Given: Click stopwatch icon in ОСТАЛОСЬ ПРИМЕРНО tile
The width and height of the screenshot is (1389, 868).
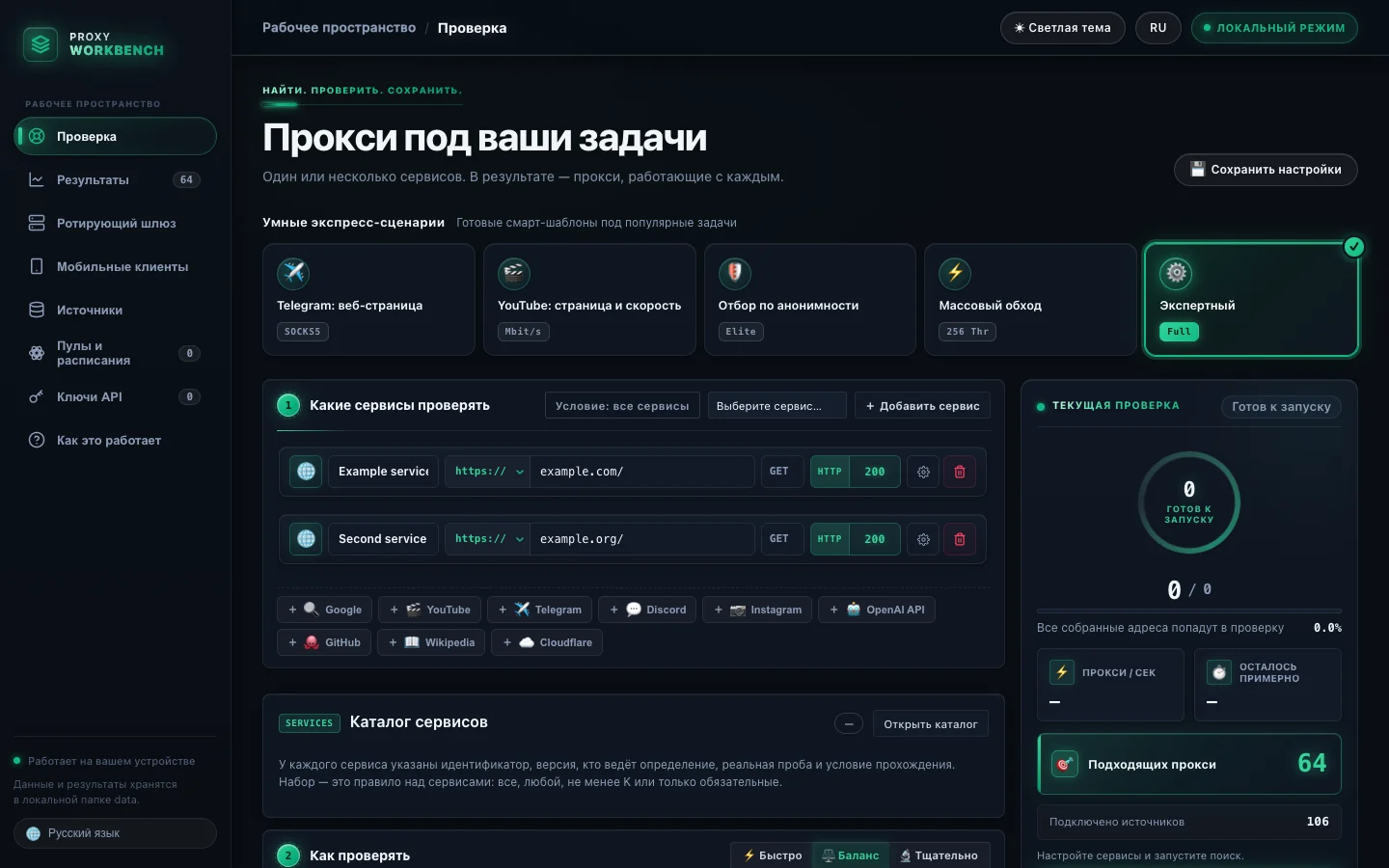Looking at the screenshot, I should (1219, 672).
